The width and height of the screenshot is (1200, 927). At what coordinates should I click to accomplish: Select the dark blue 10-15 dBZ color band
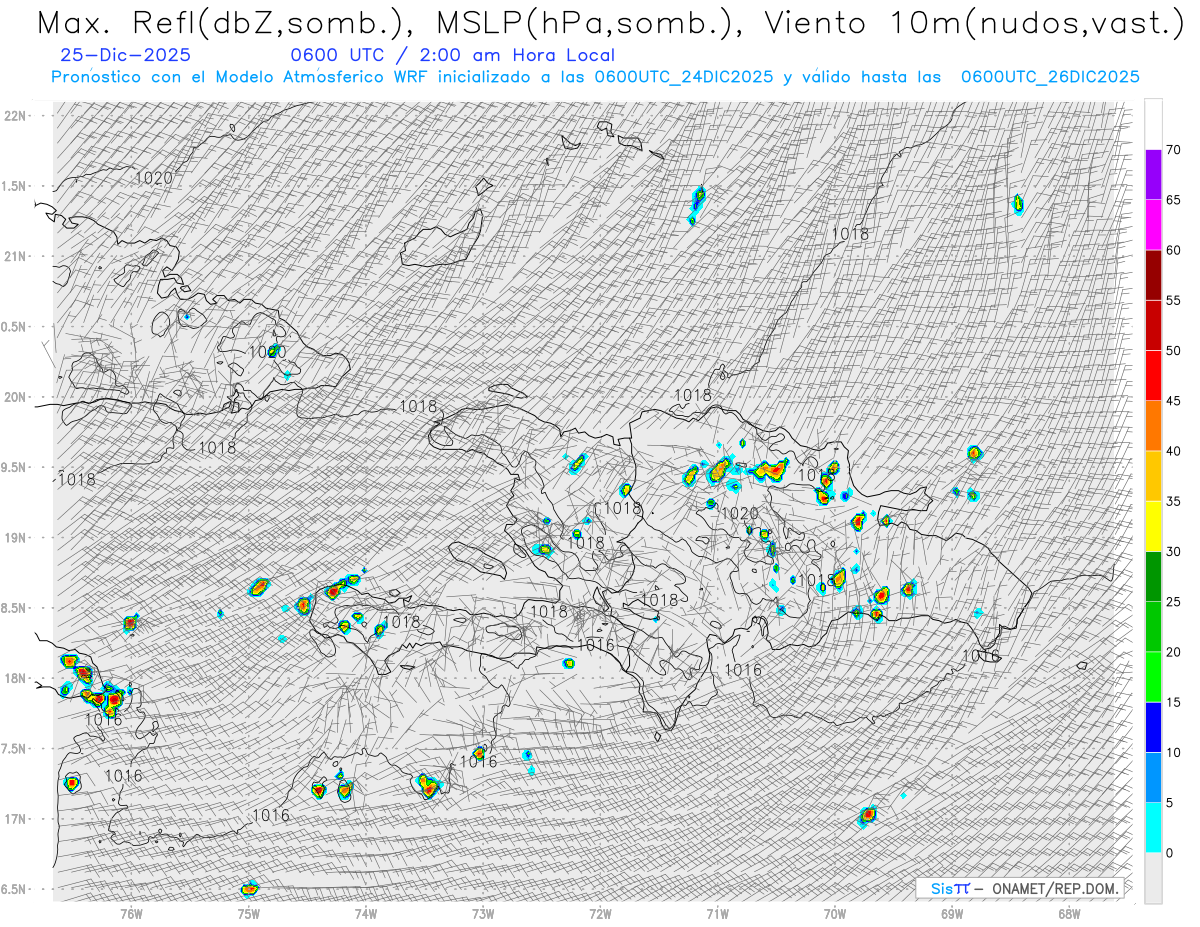[x=1153, y=727]
